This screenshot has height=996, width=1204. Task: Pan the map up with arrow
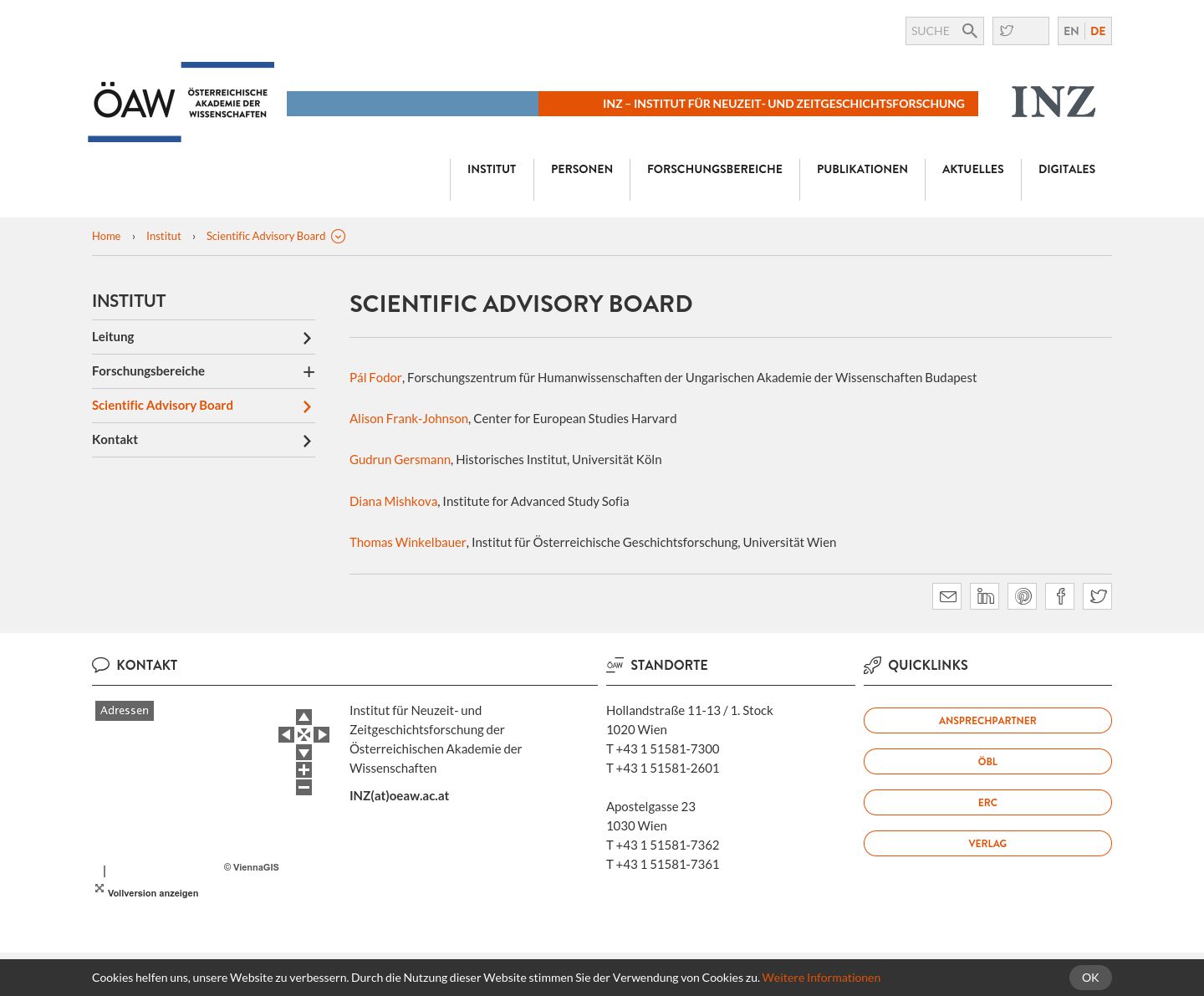tap(304, 717)
